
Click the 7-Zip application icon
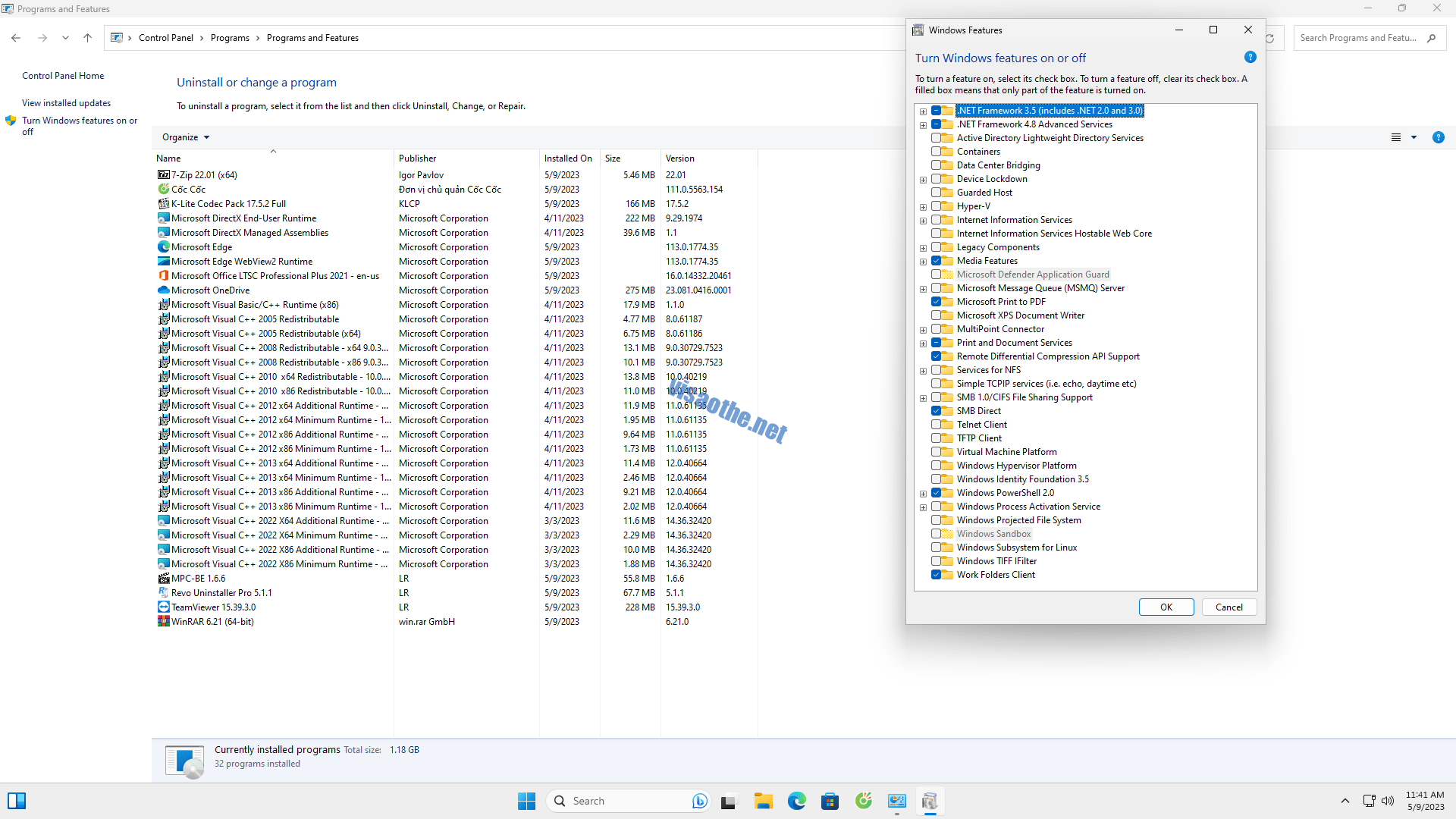tap(162, 174)
